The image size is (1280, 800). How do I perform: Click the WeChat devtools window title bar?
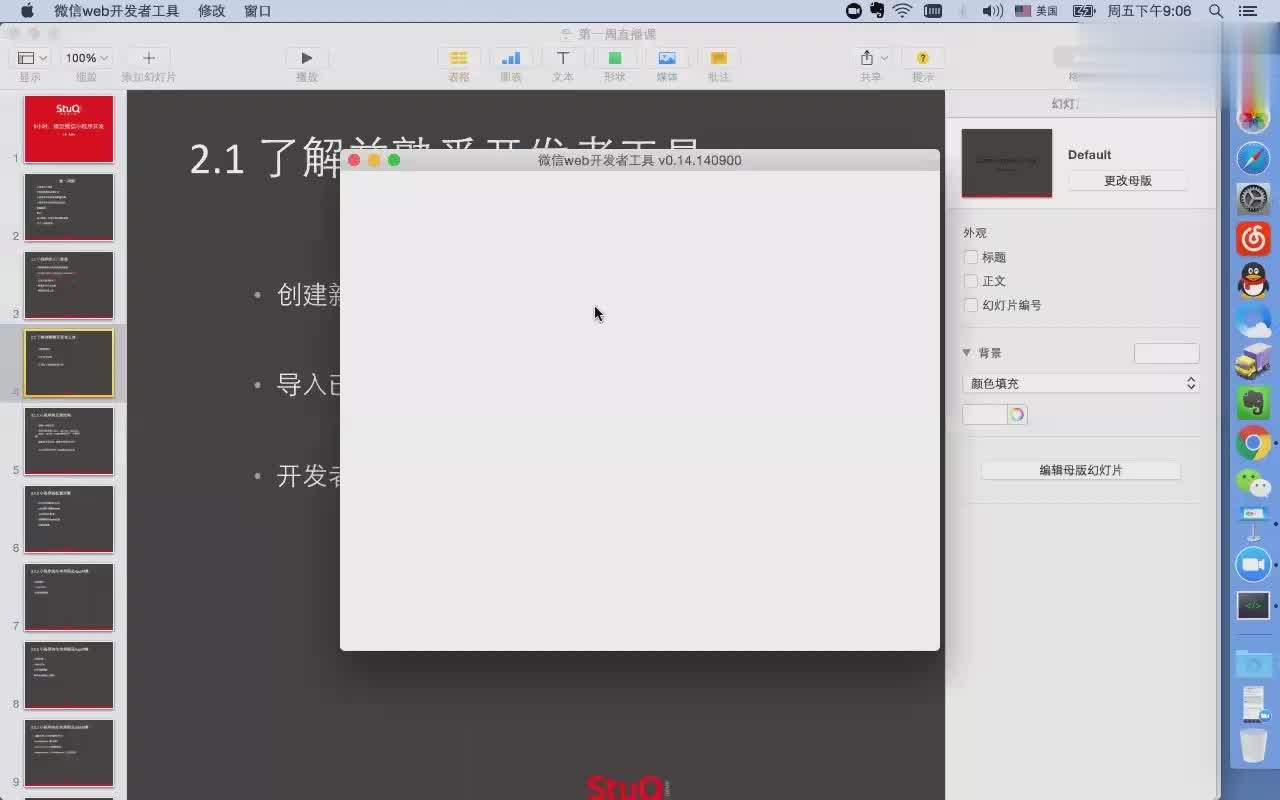640,160
